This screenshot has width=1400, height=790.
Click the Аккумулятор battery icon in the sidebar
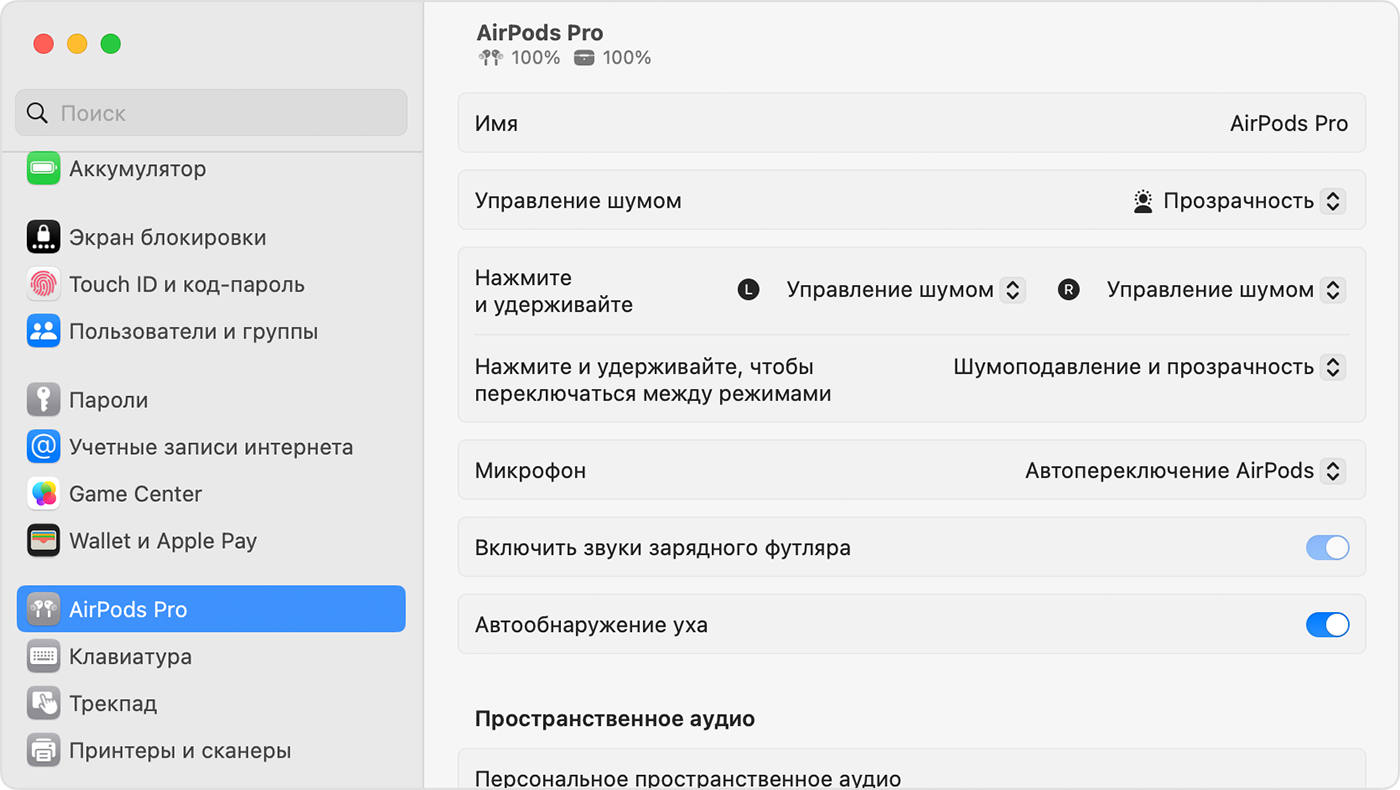coord(43,168)
